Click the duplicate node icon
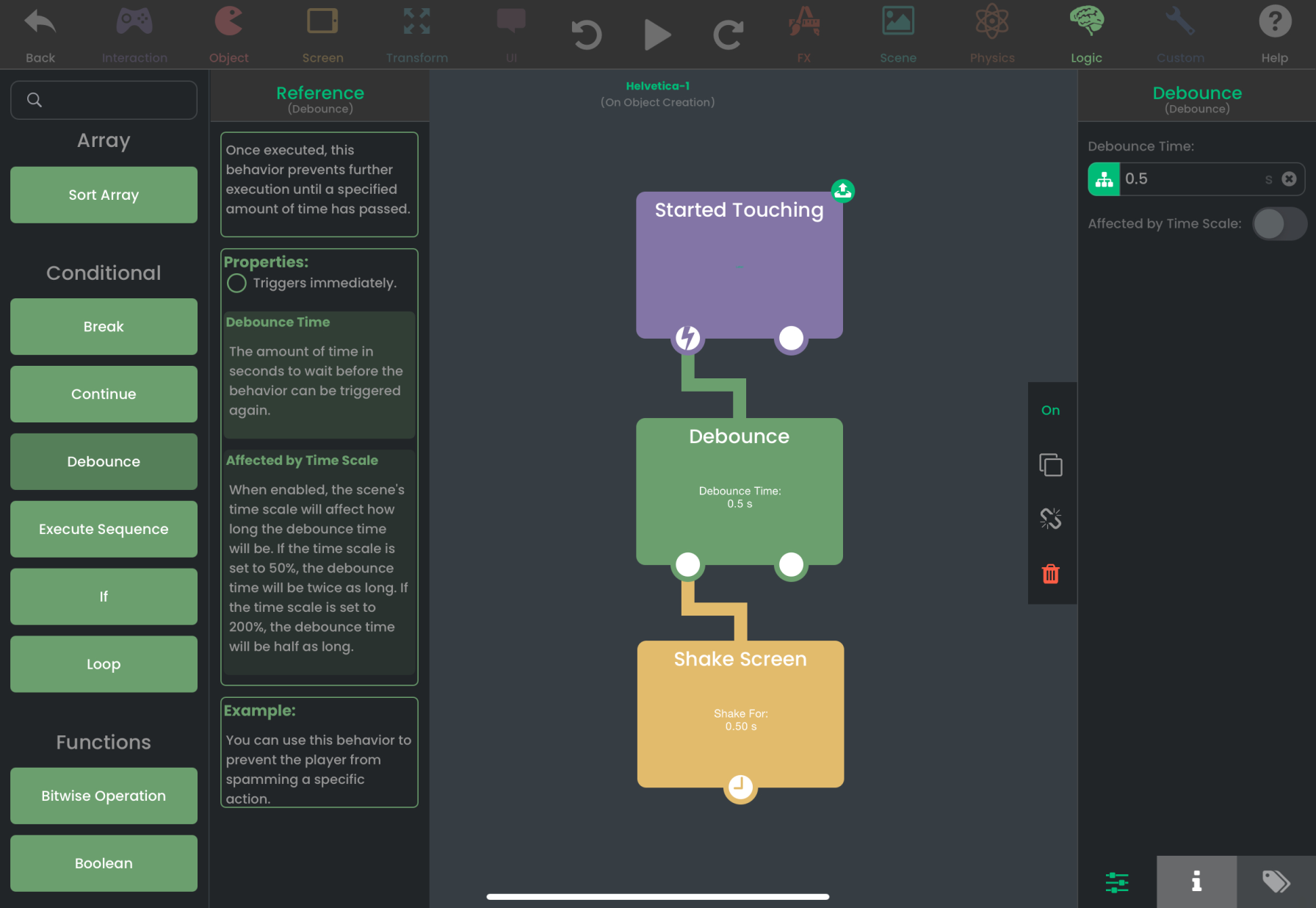Viewport: 1316px width, 908px height. pyautogui.click(x=1050, y=465)
